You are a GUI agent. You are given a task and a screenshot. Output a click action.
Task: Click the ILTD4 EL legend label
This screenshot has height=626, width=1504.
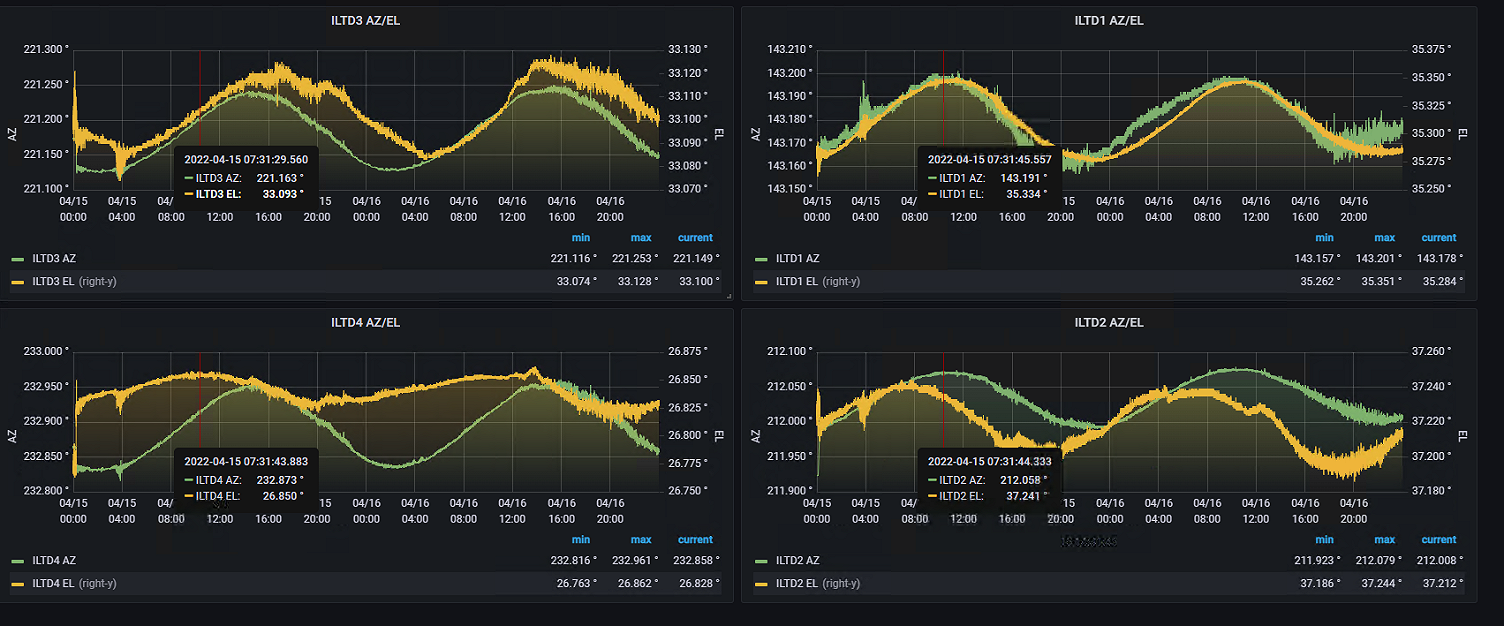point(55,584)
